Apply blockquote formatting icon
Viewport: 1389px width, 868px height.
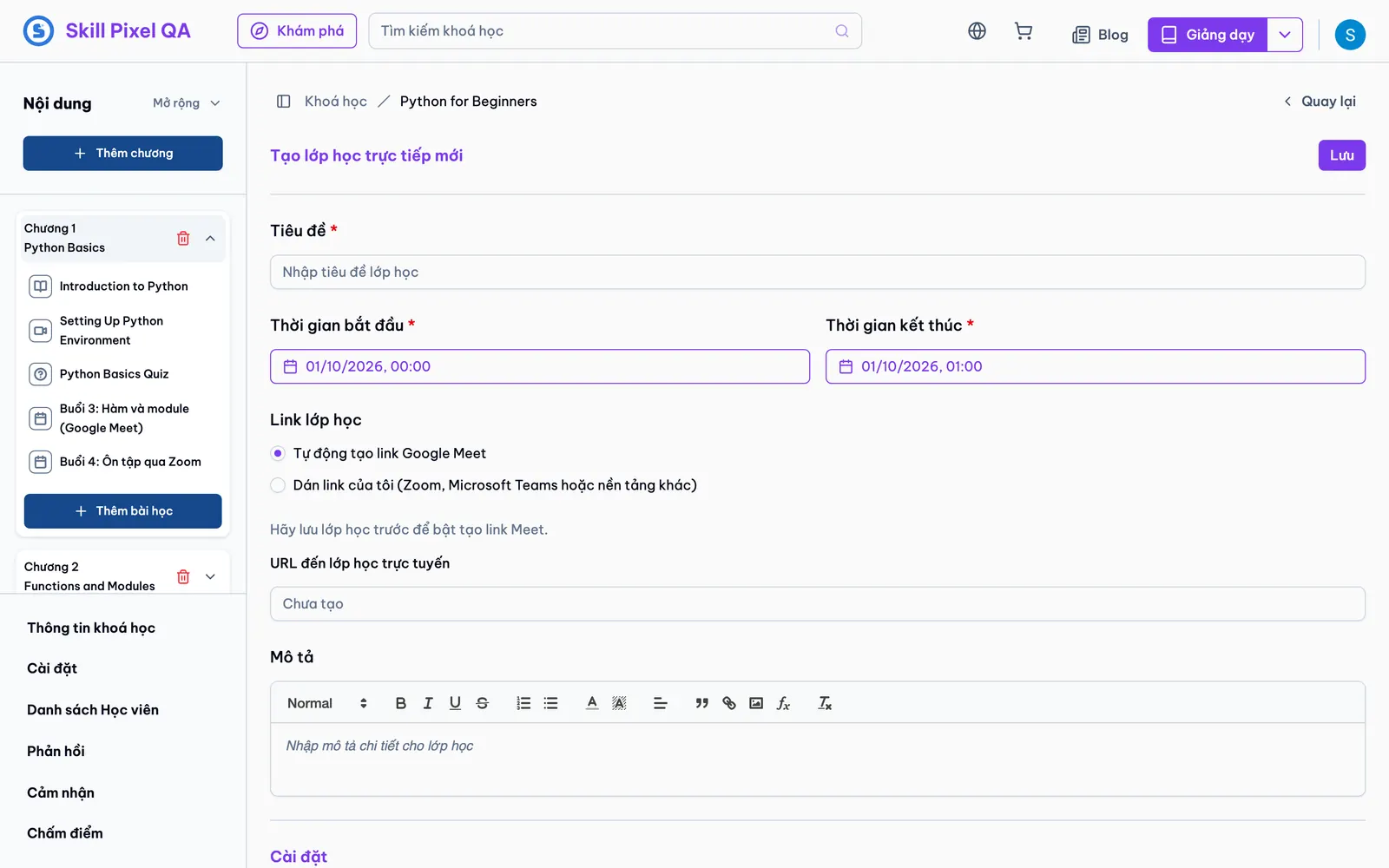(x=701, y=703)
